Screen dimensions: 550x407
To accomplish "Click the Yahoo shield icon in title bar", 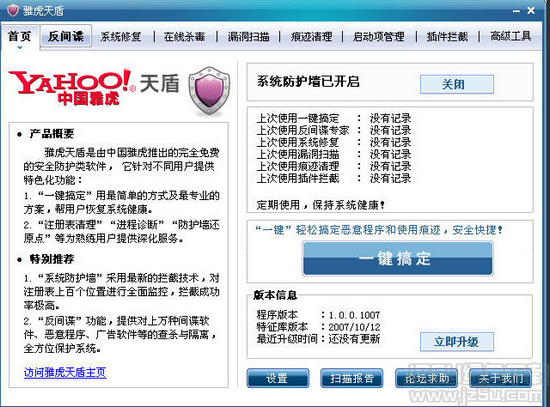I will pos(13,10).
